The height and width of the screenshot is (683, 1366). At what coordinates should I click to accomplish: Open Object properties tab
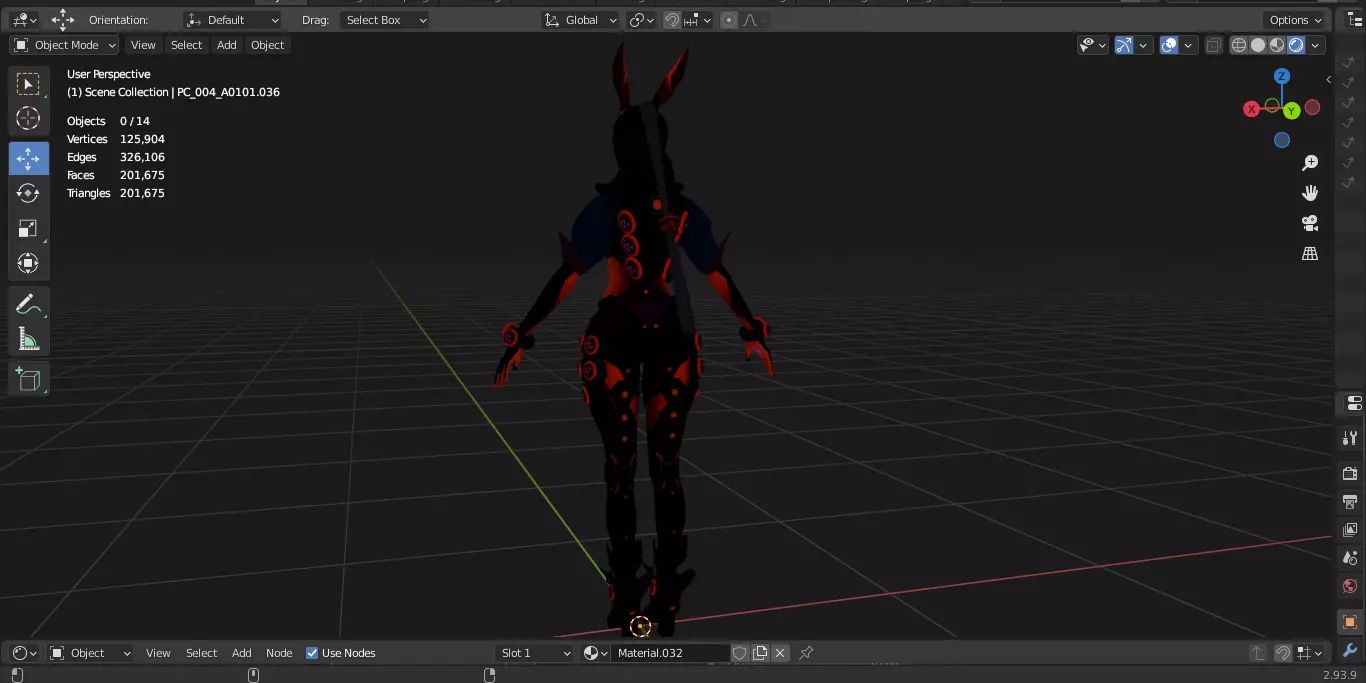[x=1350, y=622]
